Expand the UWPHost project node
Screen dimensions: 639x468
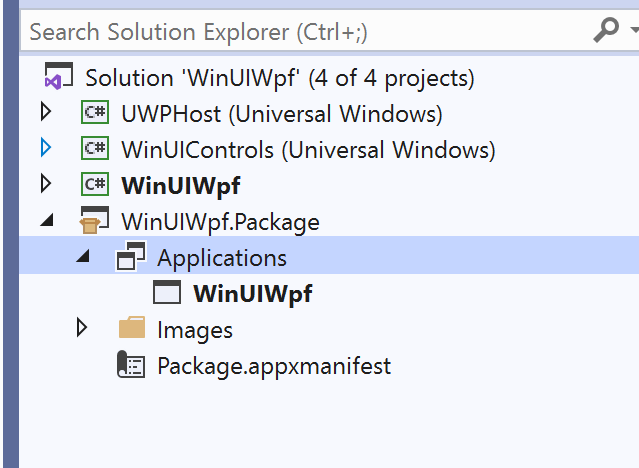[x=45, y=113]
